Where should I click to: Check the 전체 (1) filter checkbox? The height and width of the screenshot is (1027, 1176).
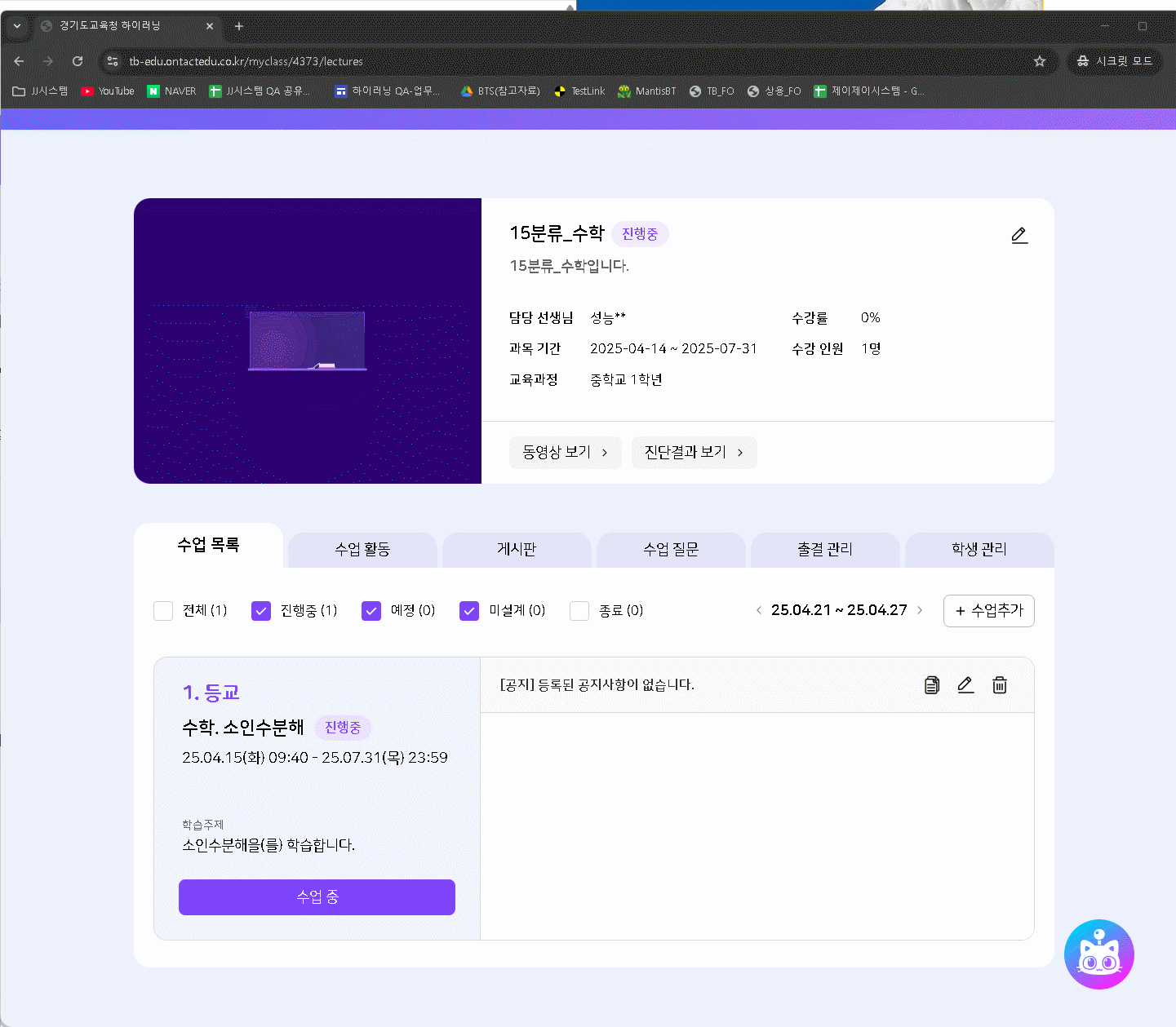pos(163,611)
